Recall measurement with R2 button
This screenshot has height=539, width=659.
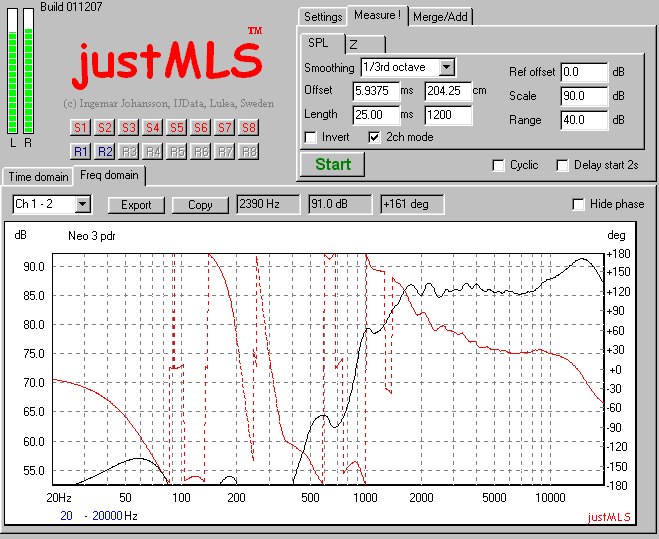coord(104,151)
